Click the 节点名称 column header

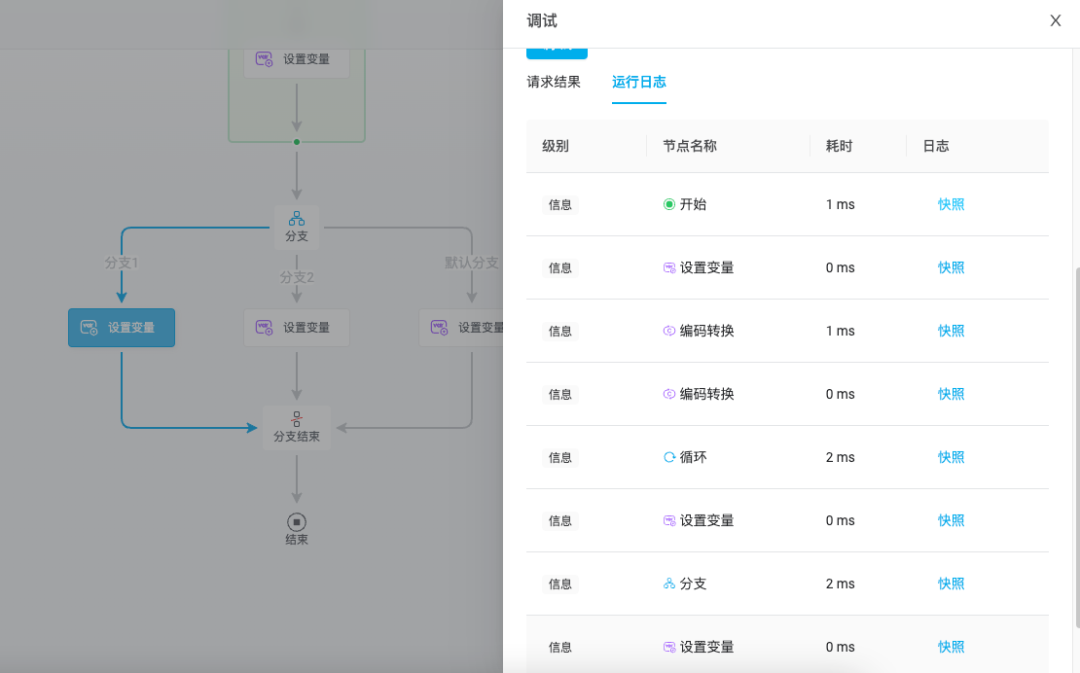[689, 146]
